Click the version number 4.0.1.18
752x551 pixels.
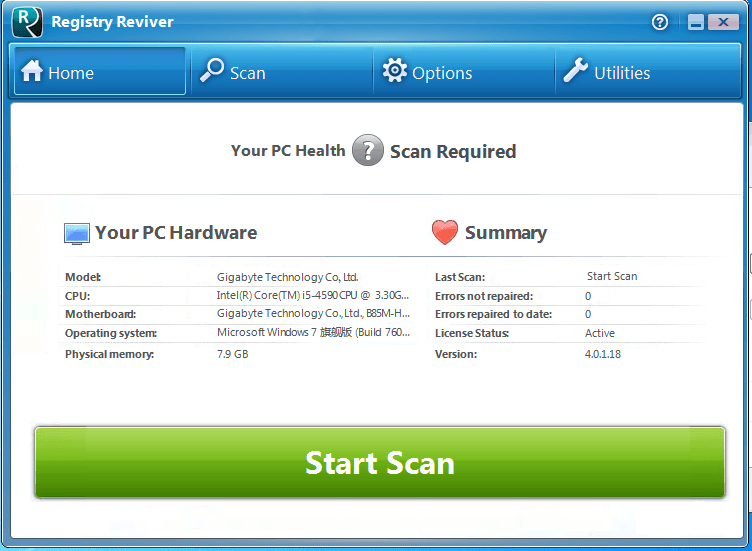[x=602, y=354]
